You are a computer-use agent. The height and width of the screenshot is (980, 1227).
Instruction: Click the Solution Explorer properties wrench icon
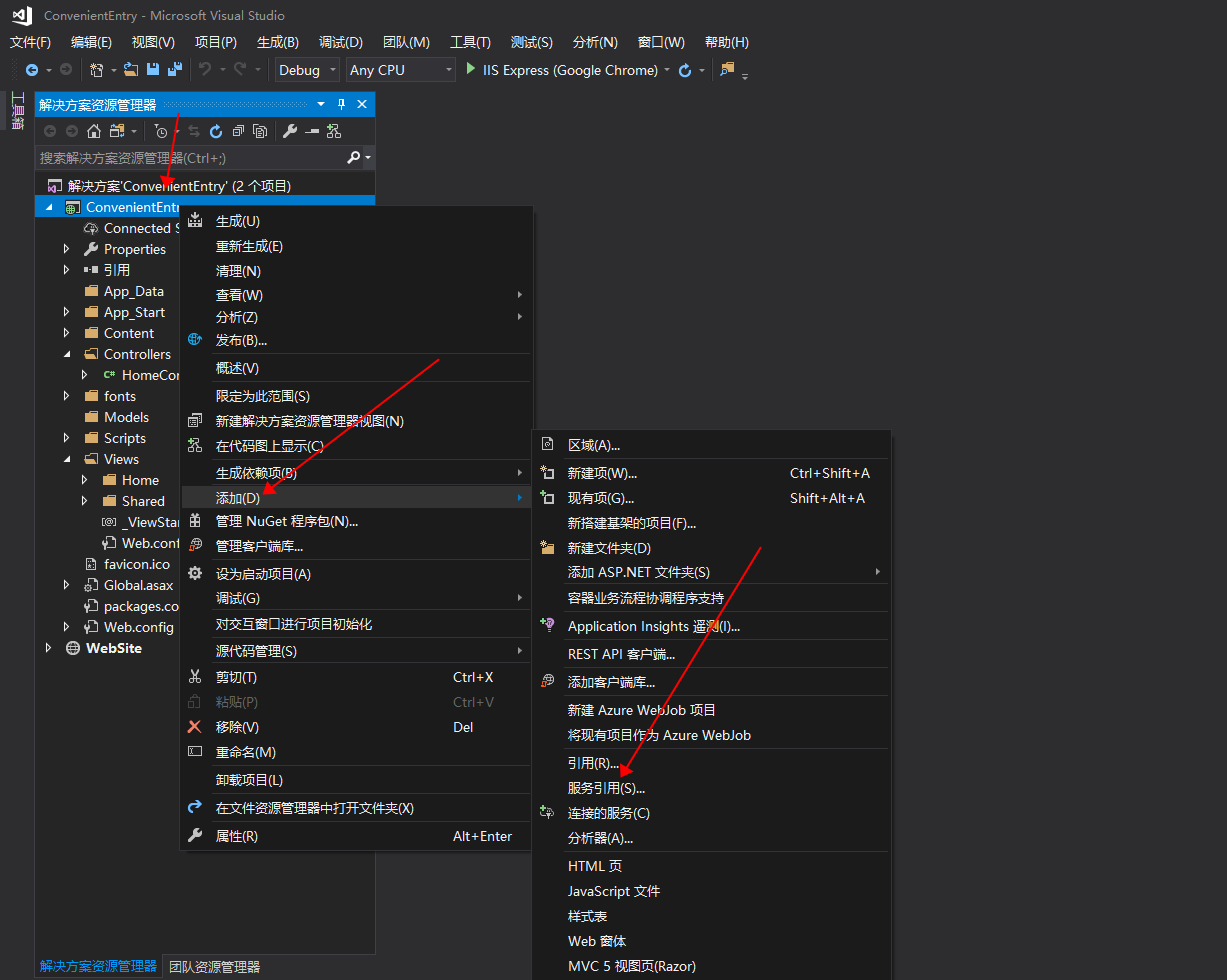[x=290, y=131]
